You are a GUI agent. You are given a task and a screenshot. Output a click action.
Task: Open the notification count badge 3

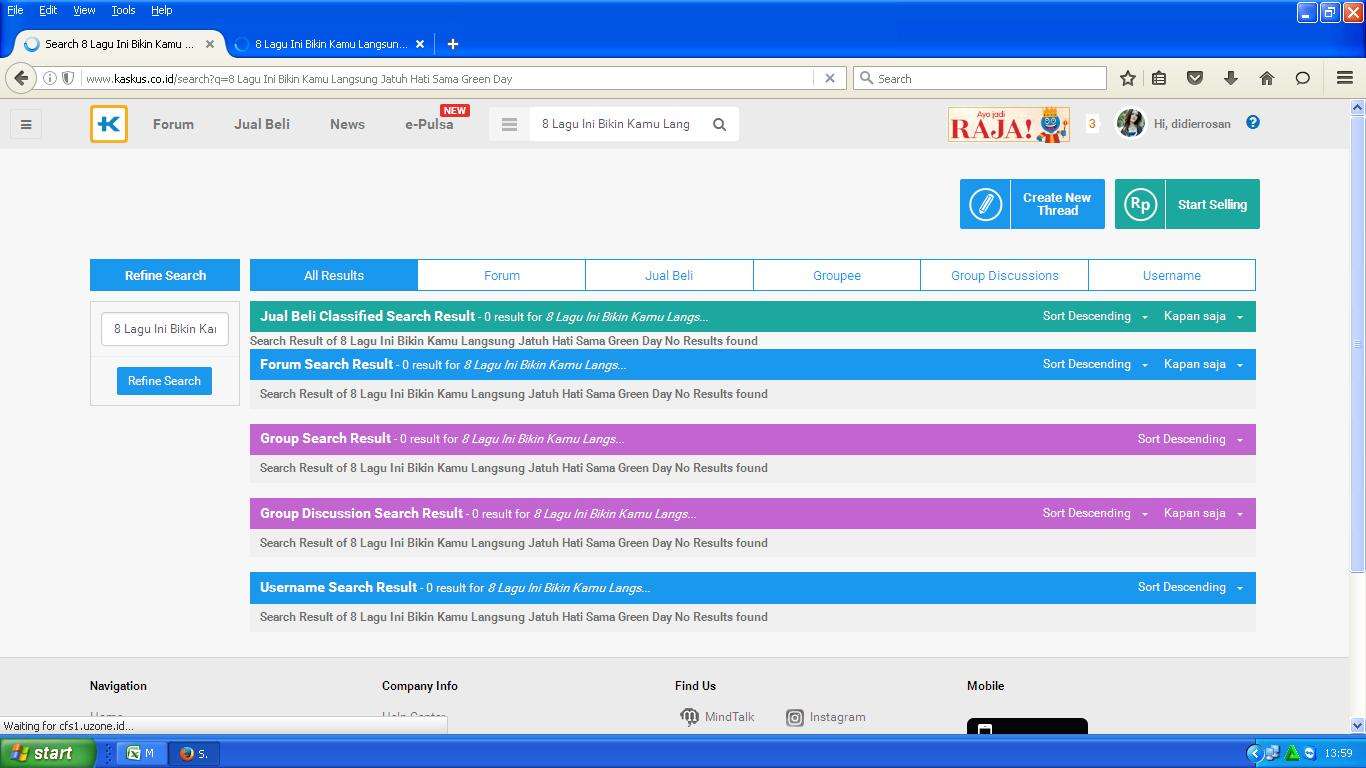[x=1092, y=124]
